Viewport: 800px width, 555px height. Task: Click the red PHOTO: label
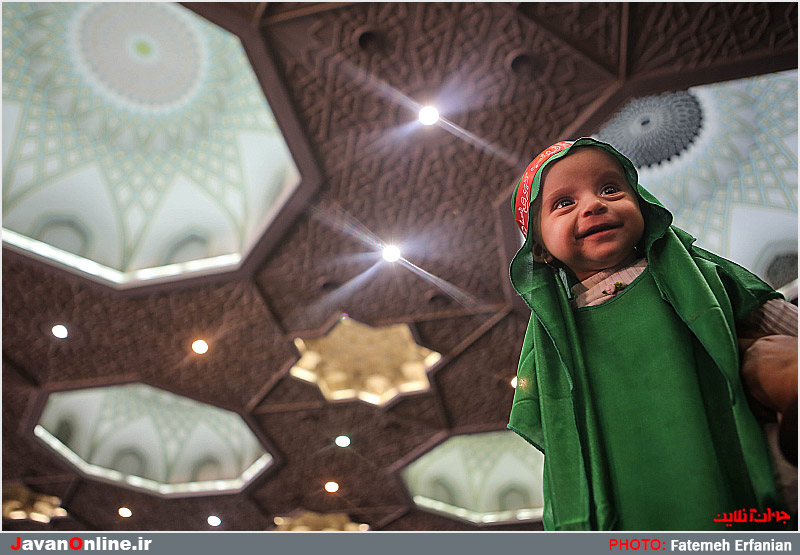pos(637,545)
